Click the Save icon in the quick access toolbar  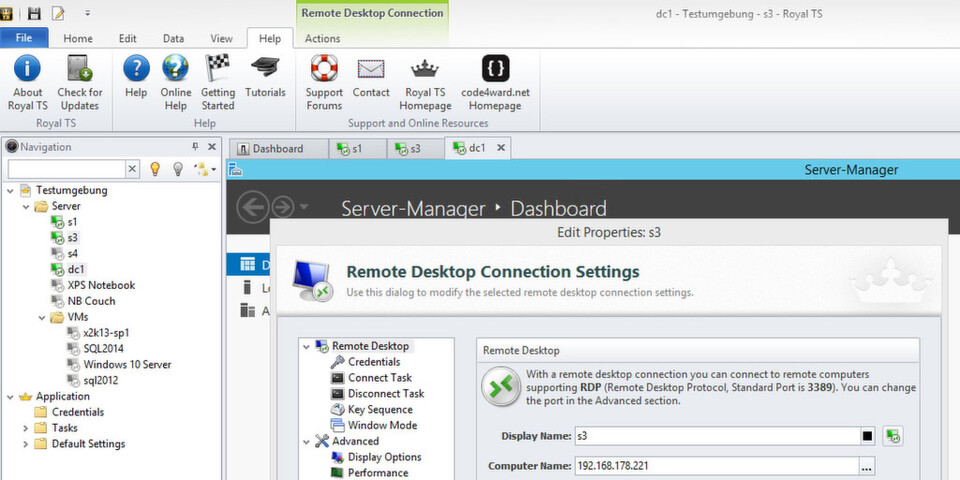(34, 13)
